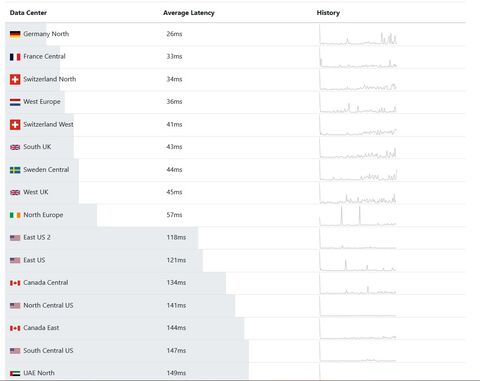Click the North Europe Ireland flag
The image size is (480, 381).
pos(15,215)
